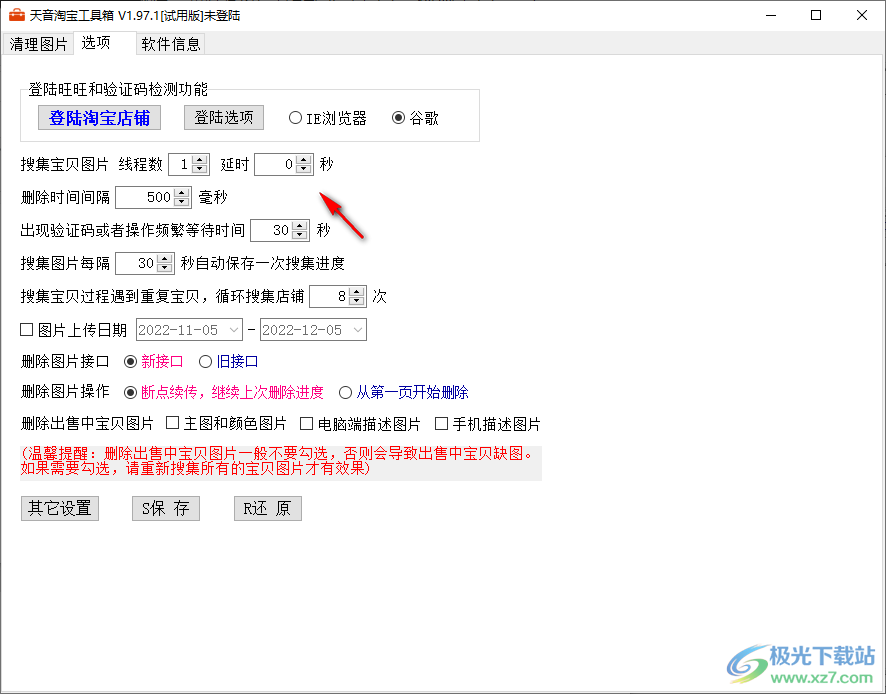
Task: Increase 删除时间间隔 milliseconds value
Action: tap(182, 193)
